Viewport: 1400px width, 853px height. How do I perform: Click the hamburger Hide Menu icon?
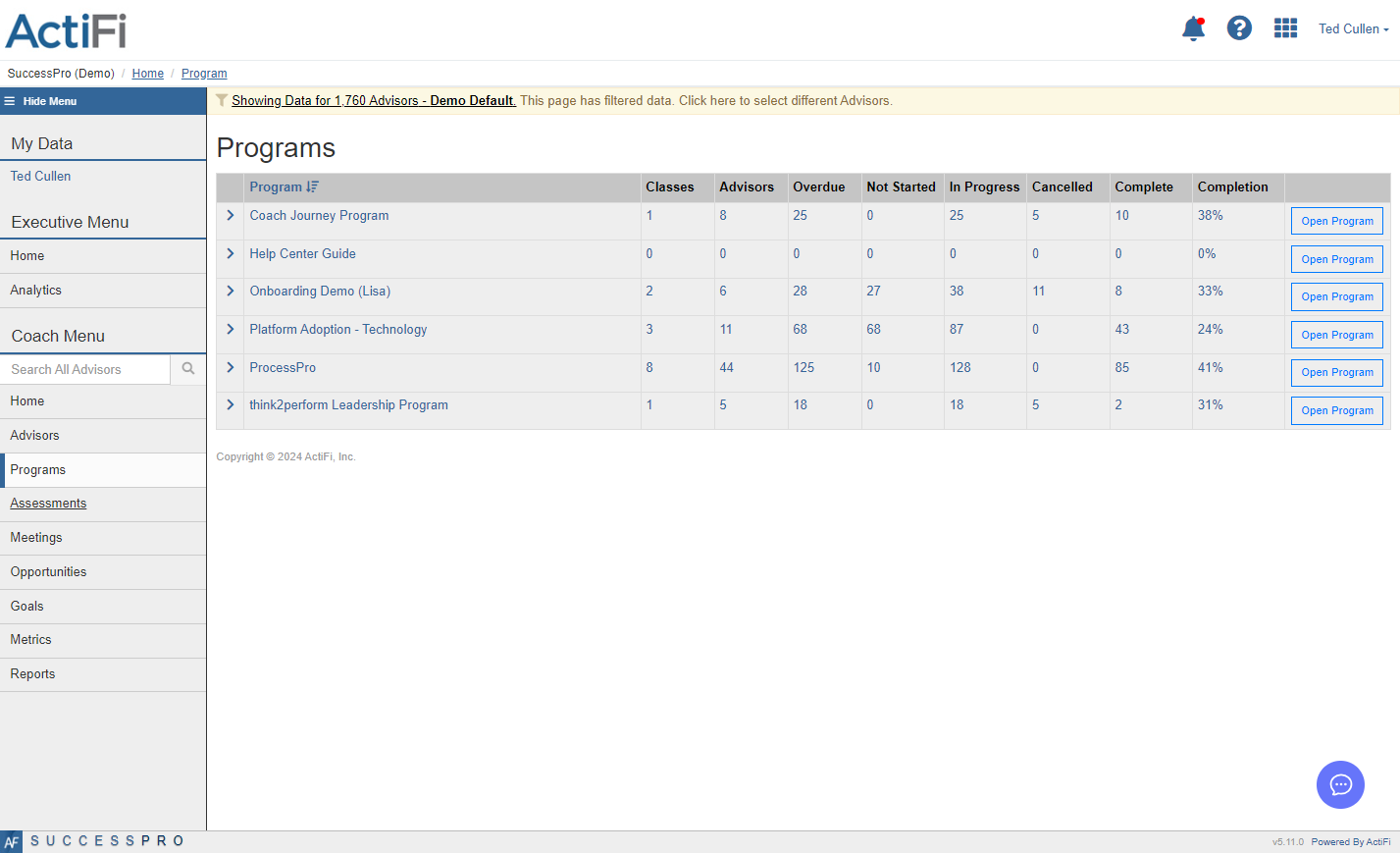10,101
